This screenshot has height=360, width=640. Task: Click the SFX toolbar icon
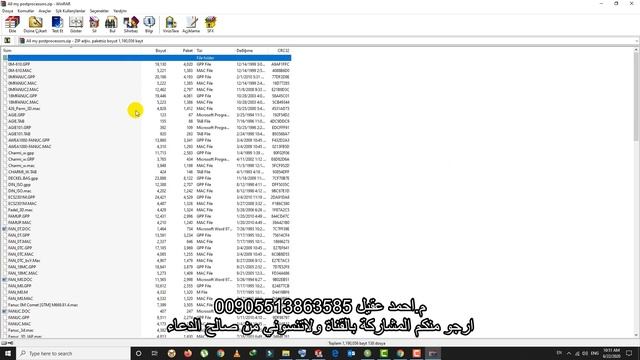coord(211,24)
